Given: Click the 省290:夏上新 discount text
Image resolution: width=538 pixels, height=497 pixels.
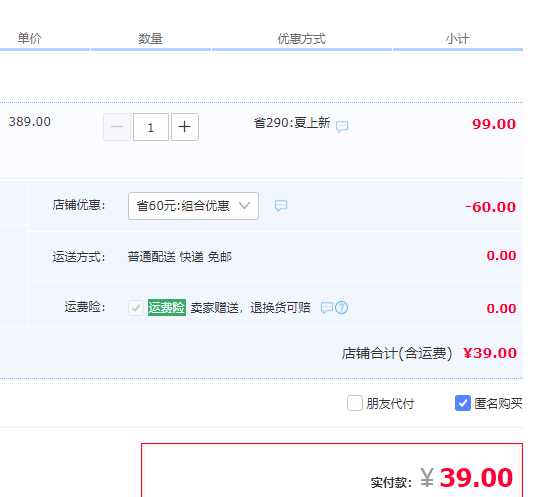Looking at the screenshot, I should [292, 122].
